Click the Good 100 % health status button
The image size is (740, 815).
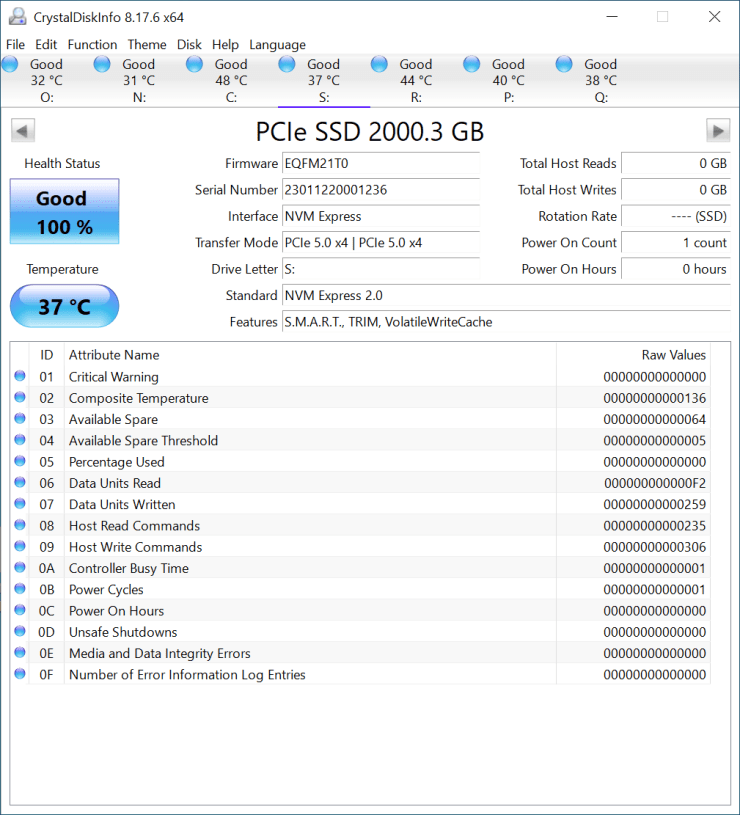(x=64, y=212)
